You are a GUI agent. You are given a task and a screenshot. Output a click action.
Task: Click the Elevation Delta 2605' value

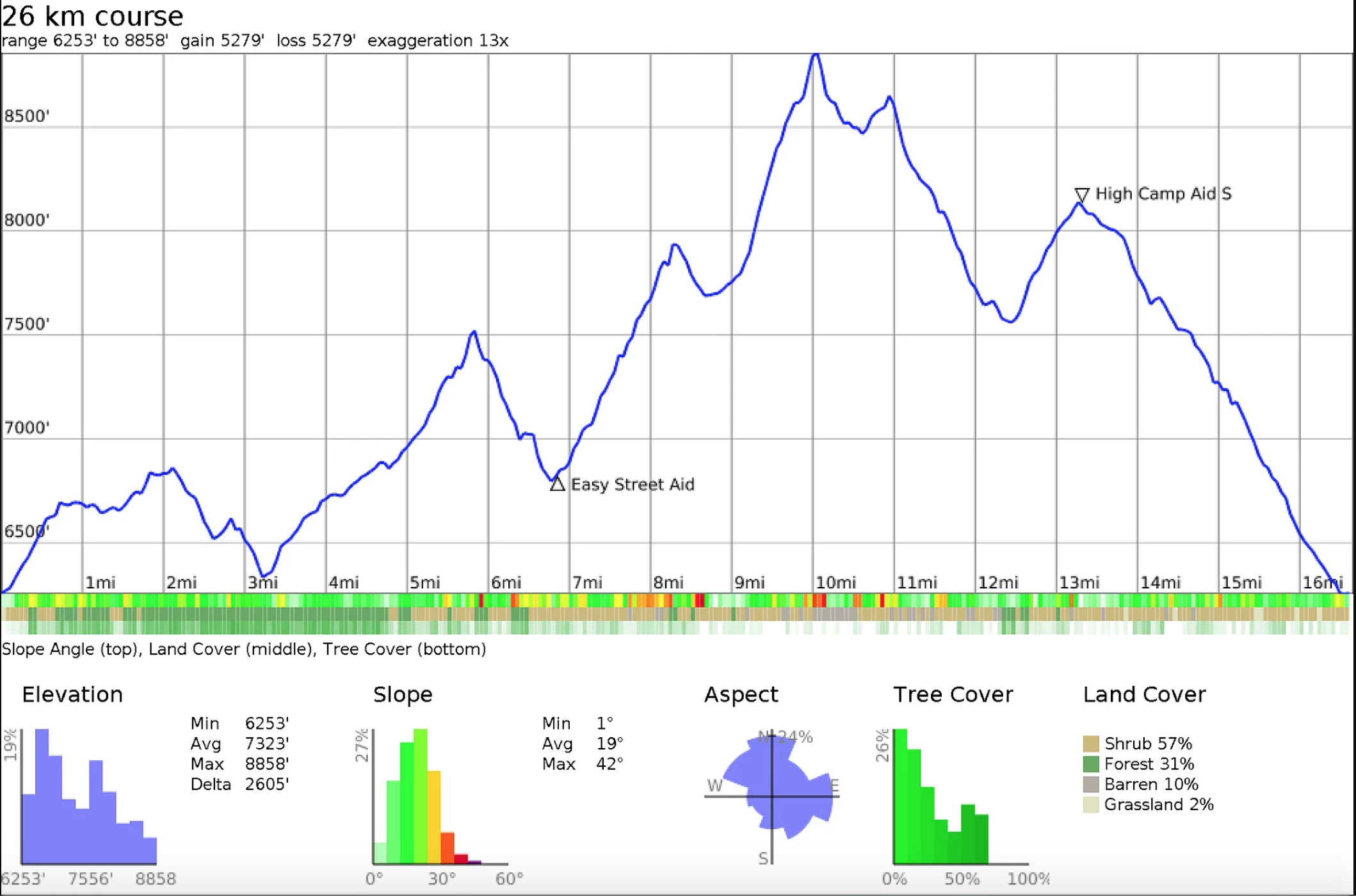(267, 785)
